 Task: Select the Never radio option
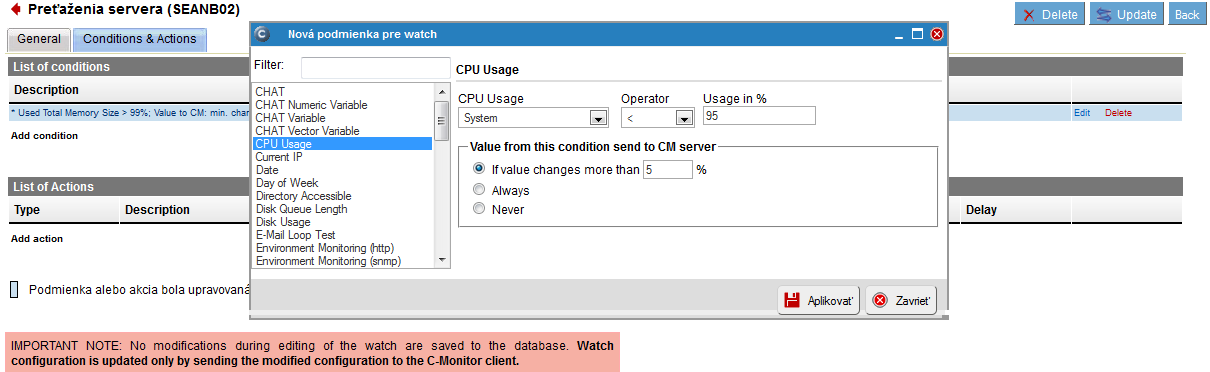pyautogui.click(x=479, y=209)
